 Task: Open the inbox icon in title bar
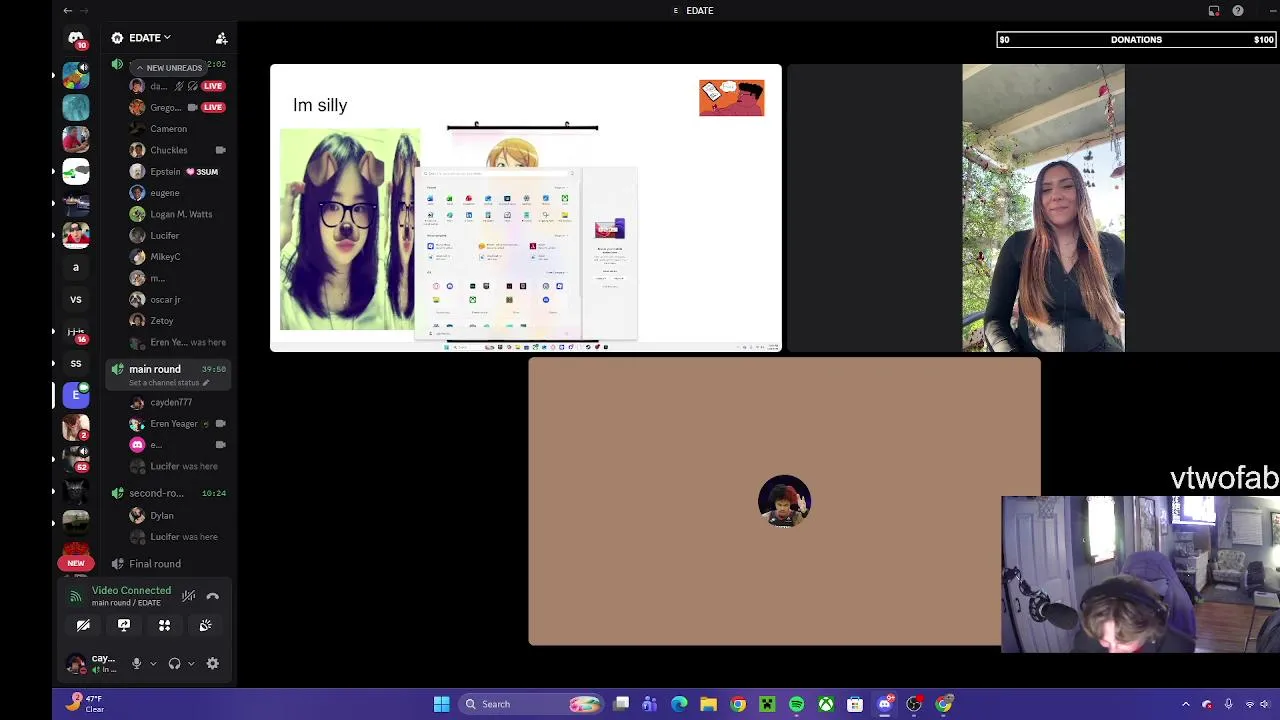1214,10
